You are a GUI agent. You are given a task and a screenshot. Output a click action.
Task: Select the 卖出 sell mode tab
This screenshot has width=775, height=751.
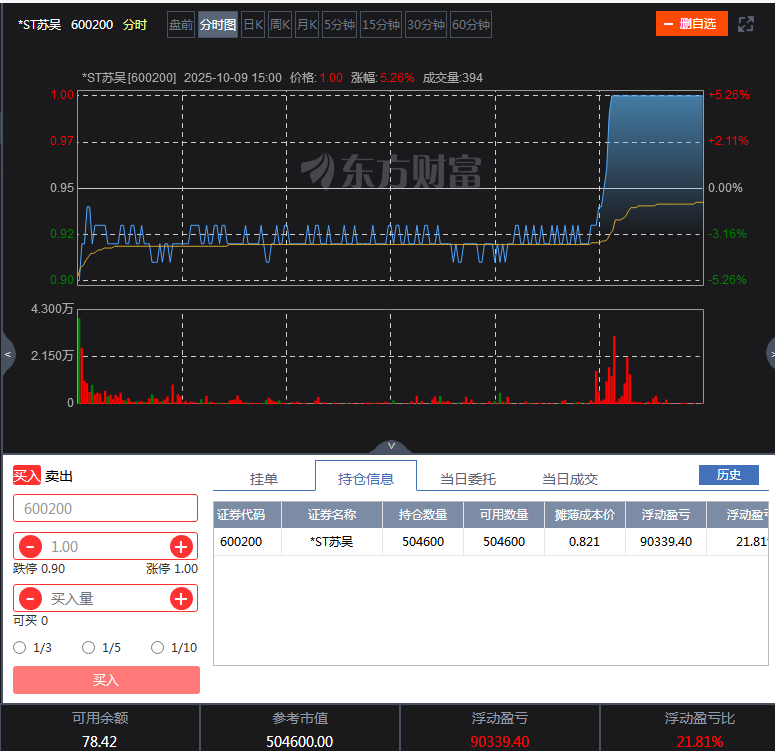point(59,476)
